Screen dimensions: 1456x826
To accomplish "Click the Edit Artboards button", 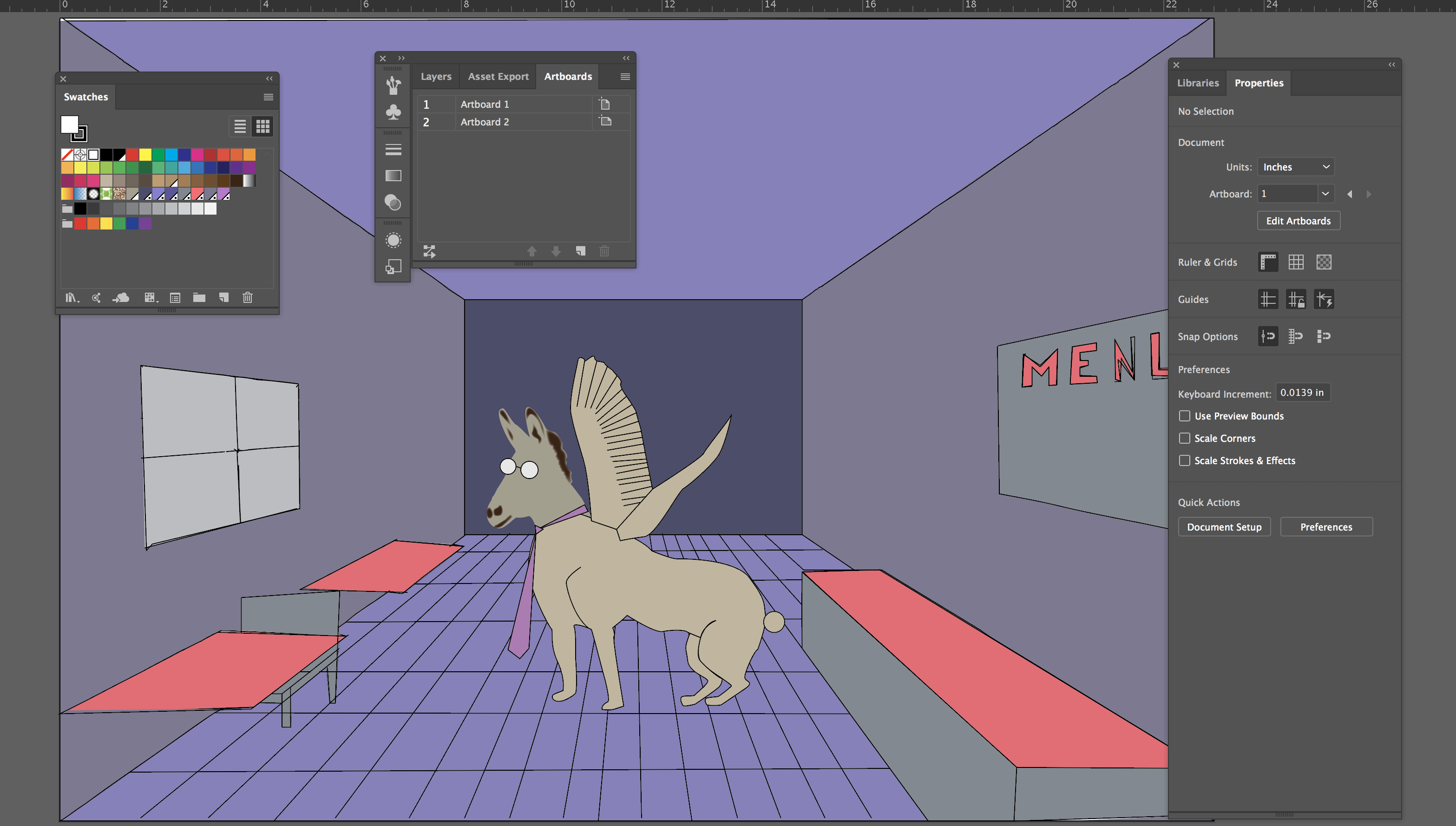I will [x=1298, y=221].
